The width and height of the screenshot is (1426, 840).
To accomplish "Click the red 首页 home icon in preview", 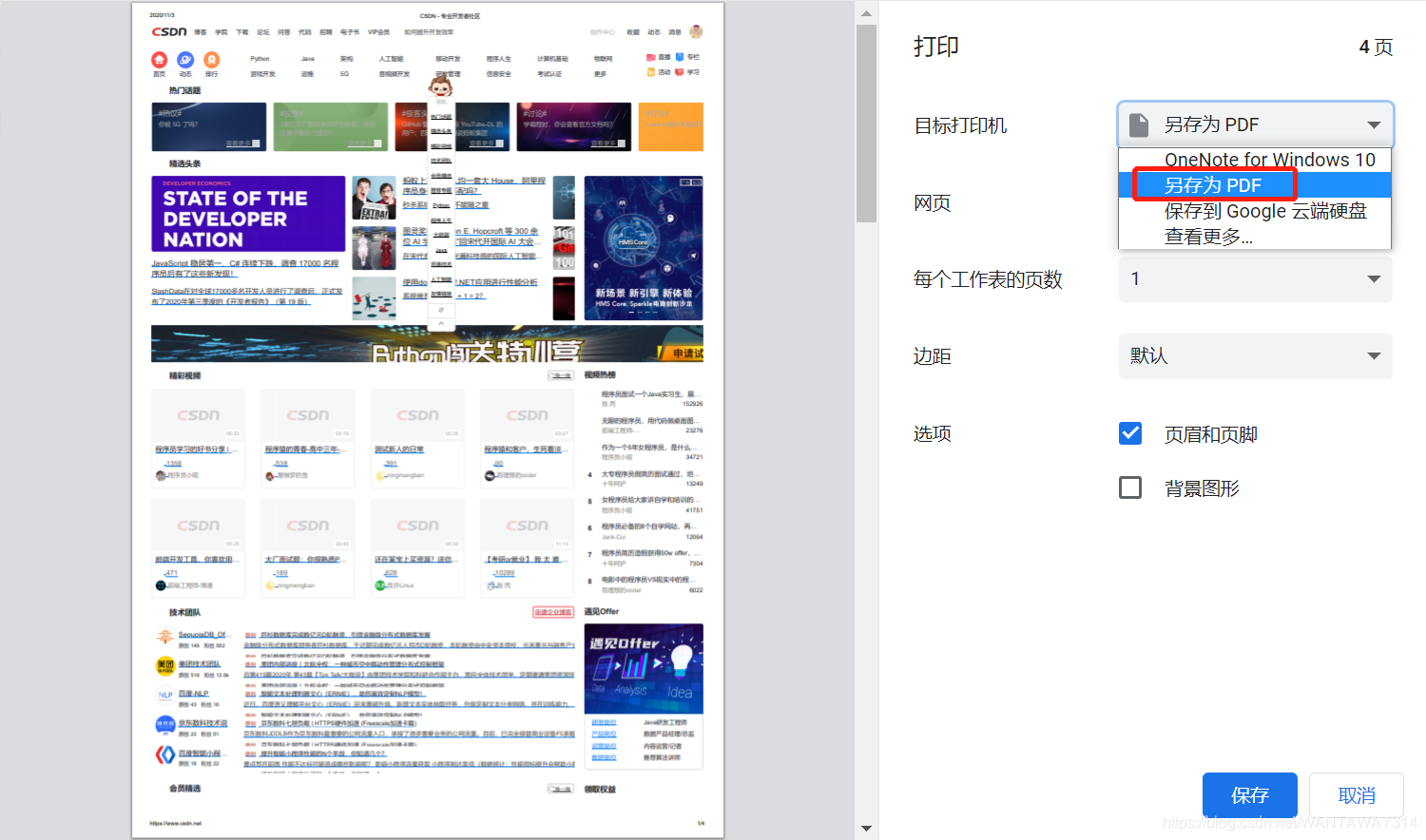I will pyautogui.click(x=159, y=60).
